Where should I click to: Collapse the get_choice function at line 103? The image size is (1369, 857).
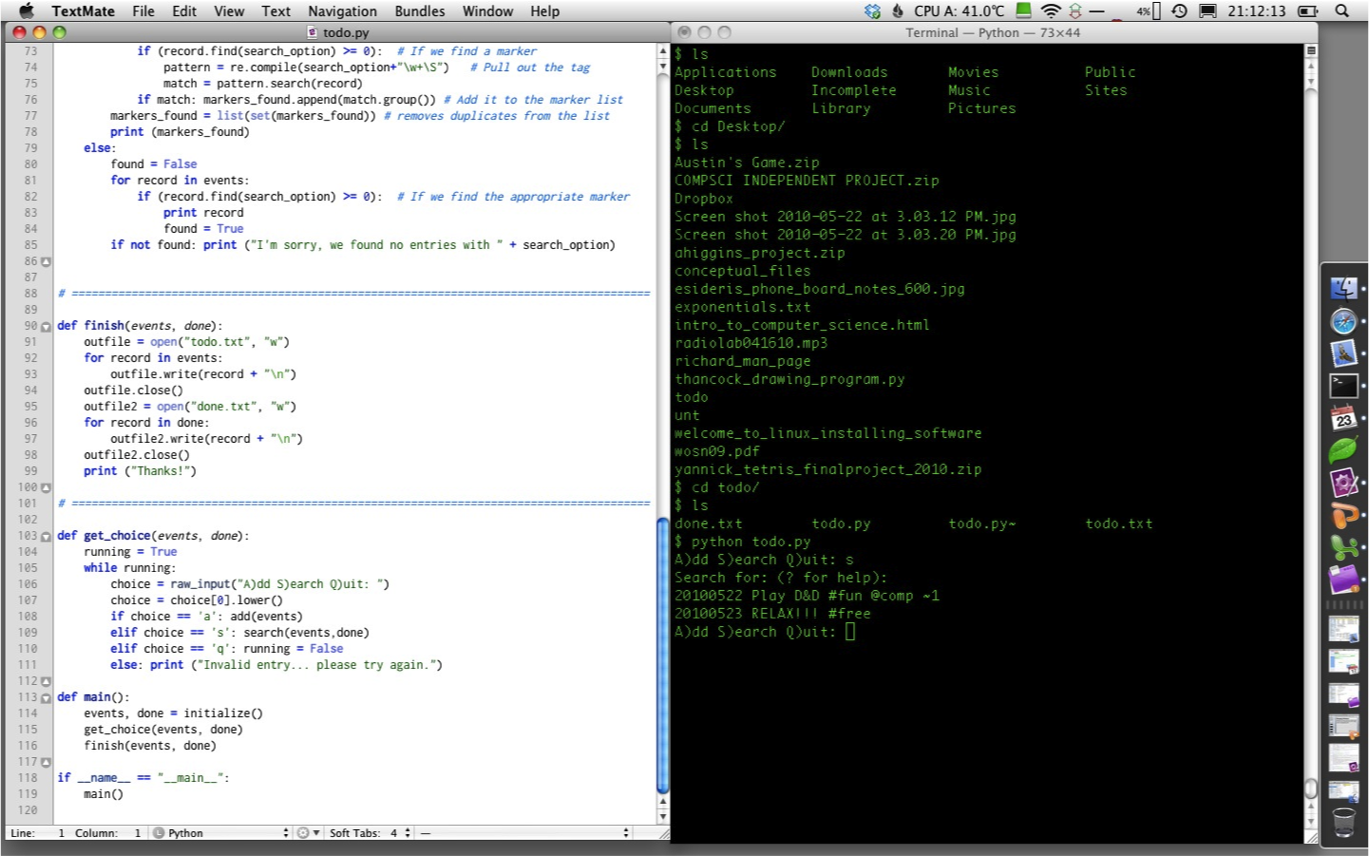tap(46, 536)
